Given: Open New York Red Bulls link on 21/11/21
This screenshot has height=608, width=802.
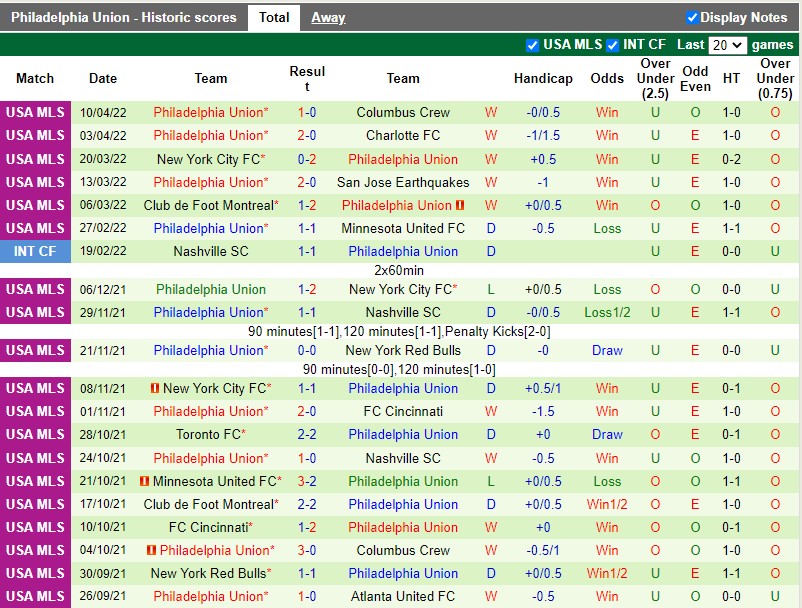Looking at the screenshot, I should (x=403, y=351).
